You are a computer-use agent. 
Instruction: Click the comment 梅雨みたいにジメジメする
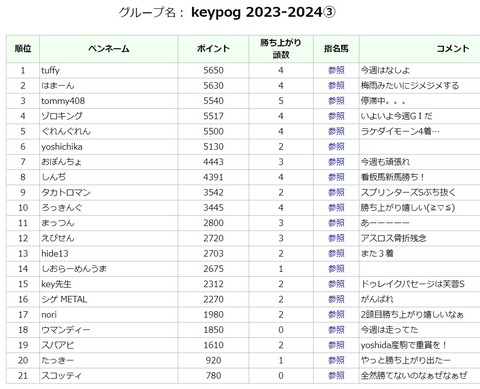click(x=410, y=86)
